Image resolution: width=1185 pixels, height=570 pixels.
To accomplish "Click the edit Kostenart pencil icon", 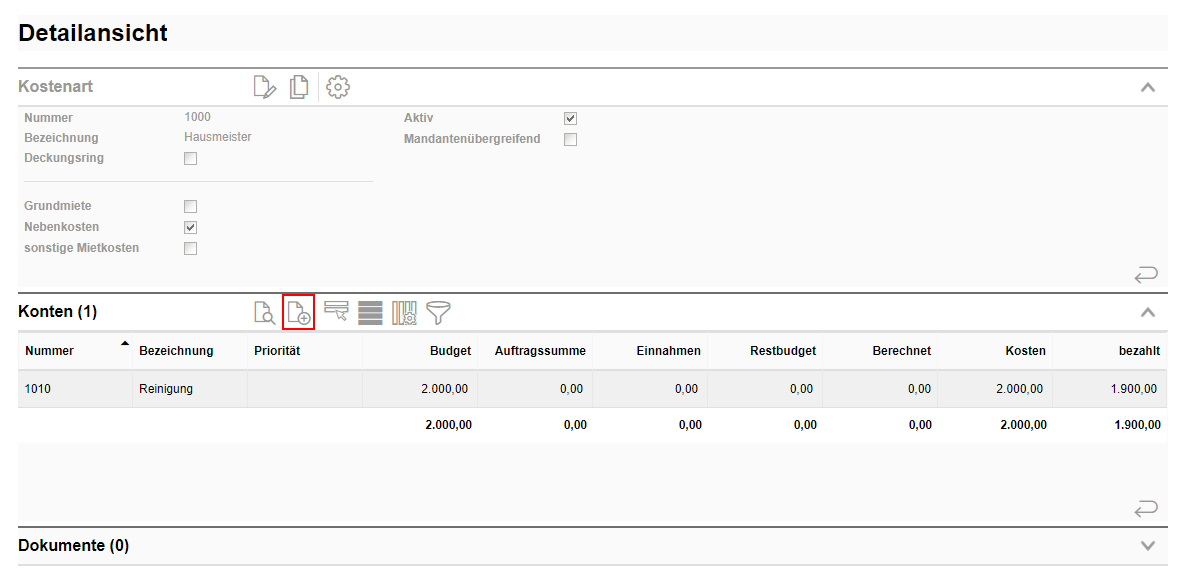I will (264, 87).
